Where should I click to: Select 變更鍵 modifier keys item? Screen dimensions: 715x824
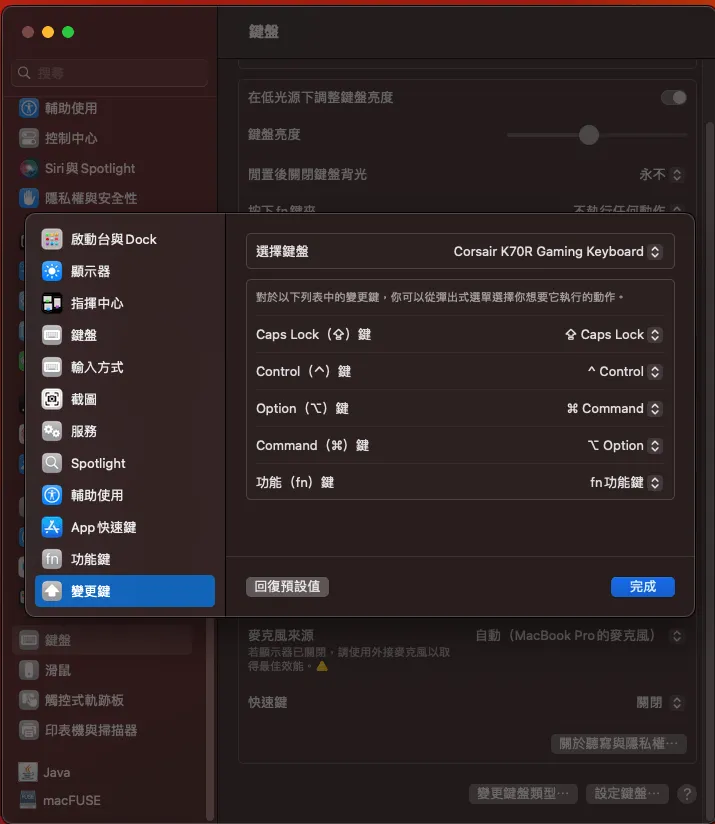click(125, 591)
